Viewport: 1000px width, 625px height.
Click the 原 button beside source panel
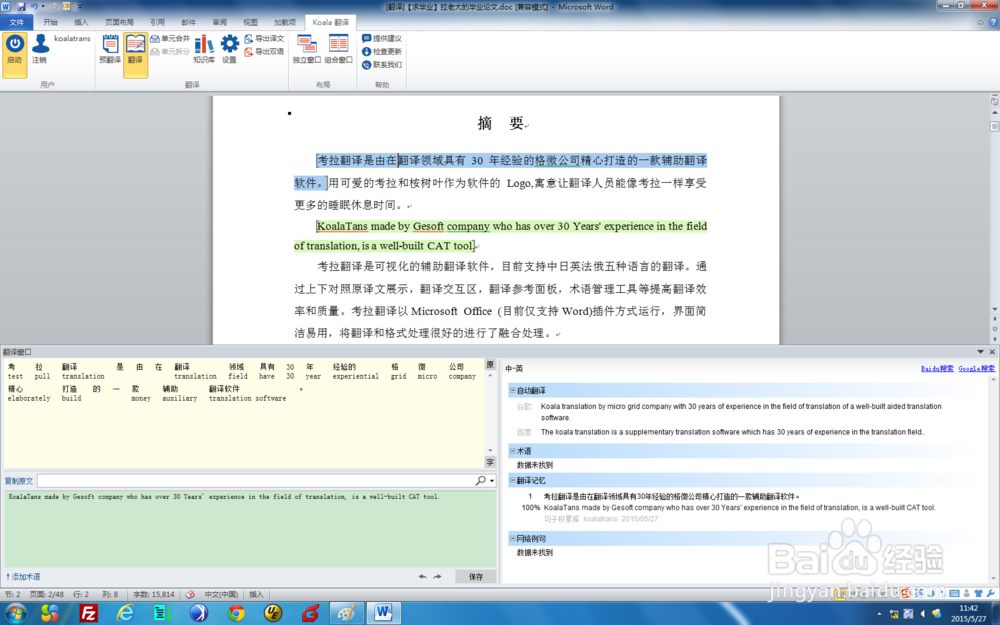(490, 365)
